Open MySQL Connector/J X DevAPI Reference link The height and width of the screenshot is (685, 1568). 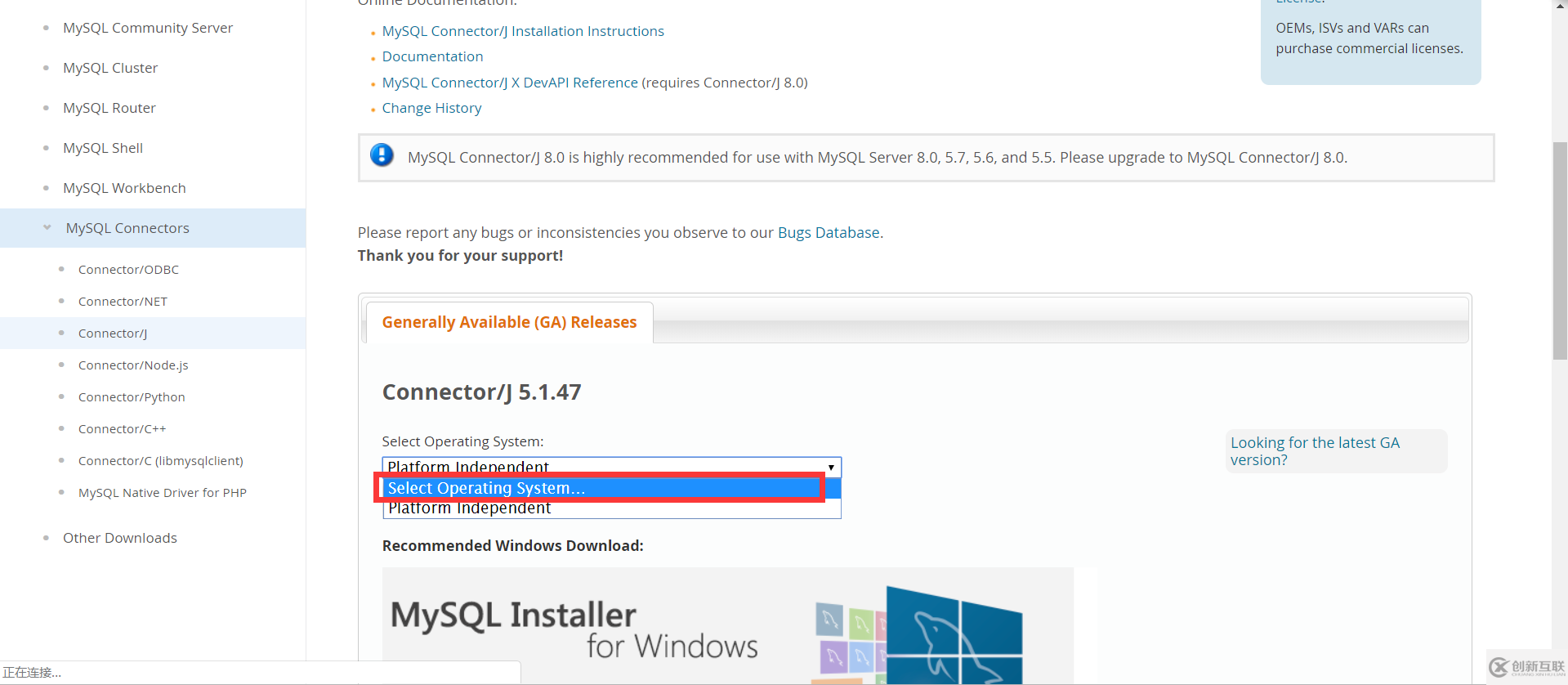(510, 83)
